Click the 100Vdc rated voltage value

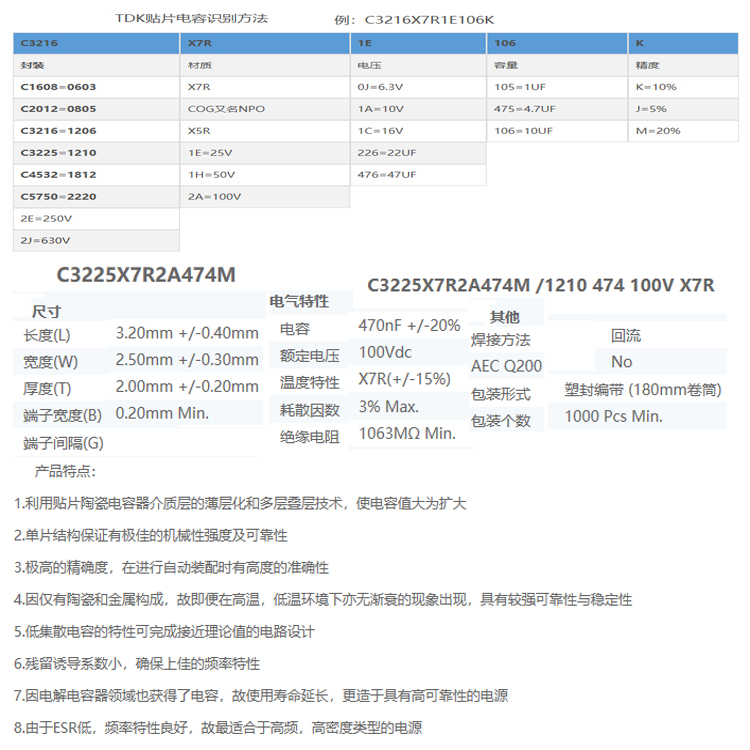385,353
